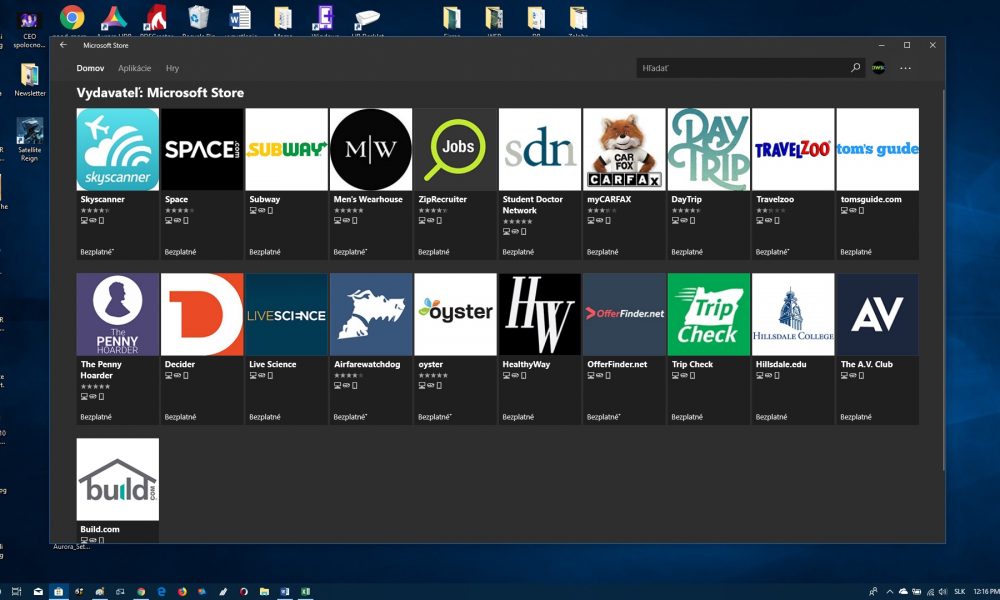Select the Subway app logo
The image size is (1000, 600).
pos(286,149)
